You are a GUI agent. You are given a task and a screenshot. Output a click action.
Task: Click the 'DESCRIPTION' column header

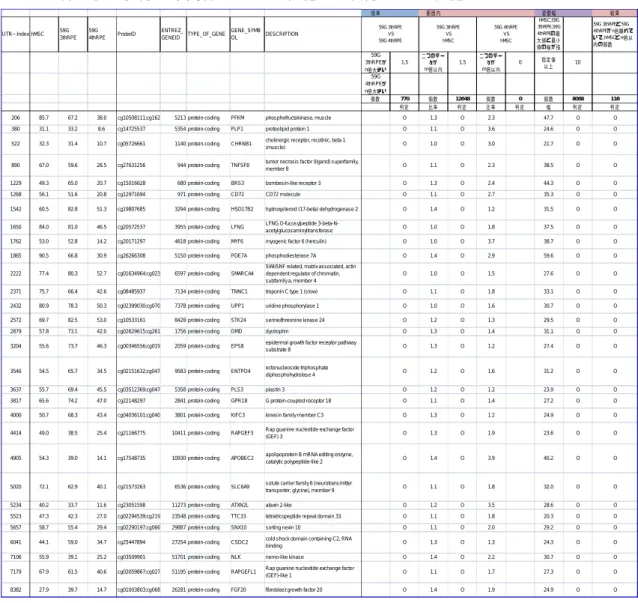click(x=312, y=34)
